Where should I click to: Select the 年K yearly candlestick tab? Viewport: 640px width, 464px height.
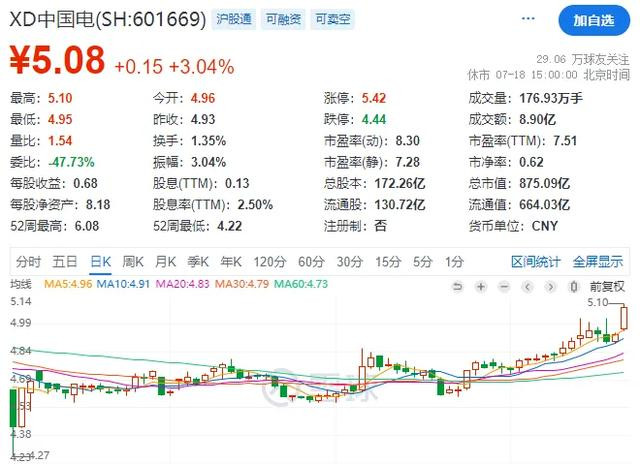pyautogui.click(x=231, y=262)
